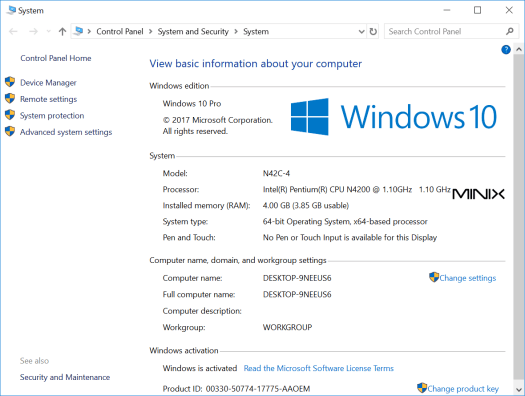Click the shield icon beside Advanced system settings
This screenshot has width=525, height=396.
(x=10, y=131)
